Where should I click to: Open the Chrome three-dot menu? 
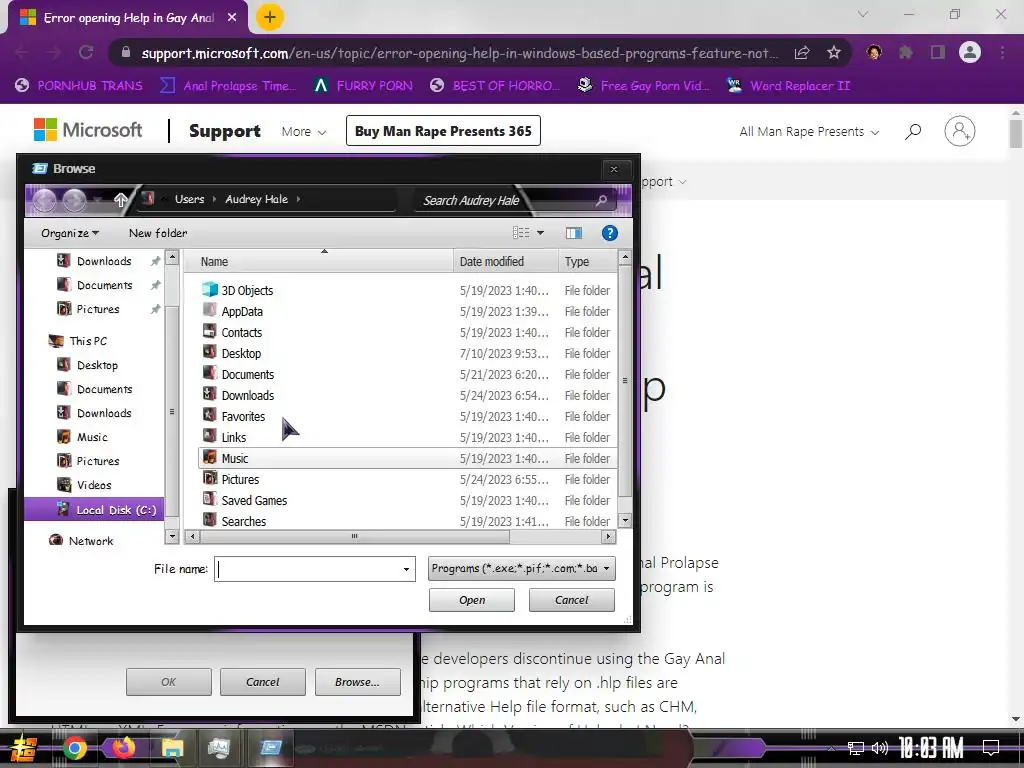pos(1002,52)
